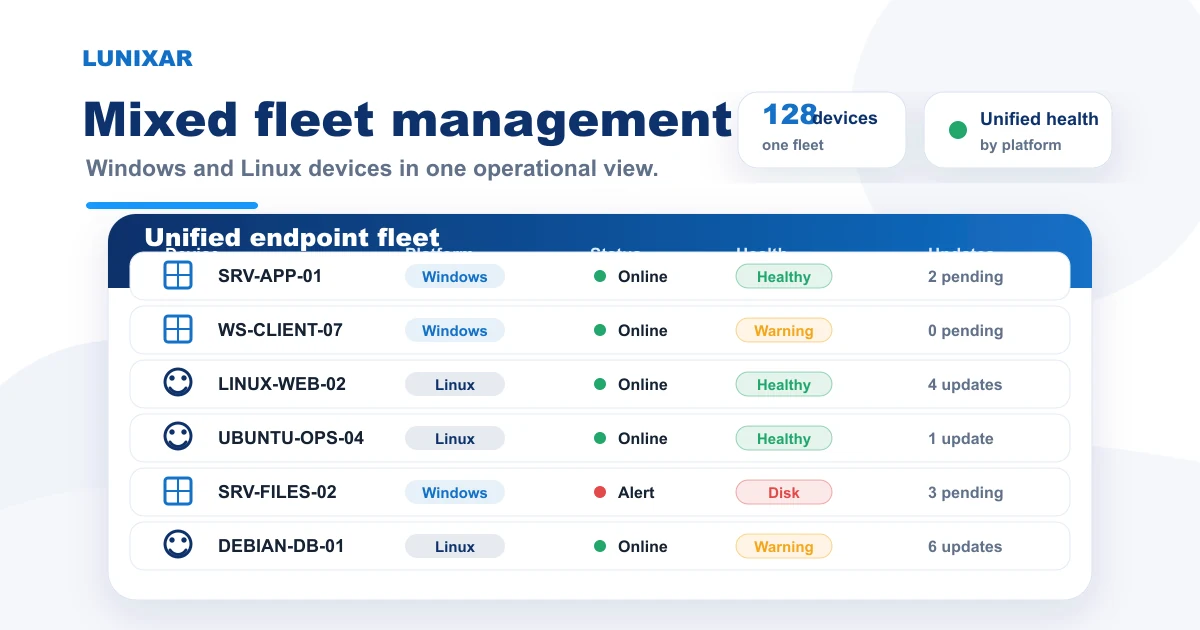Click Healthy badge on SRV-APP-01 row
Viewport: 1200px width, 630px height.
784,277
